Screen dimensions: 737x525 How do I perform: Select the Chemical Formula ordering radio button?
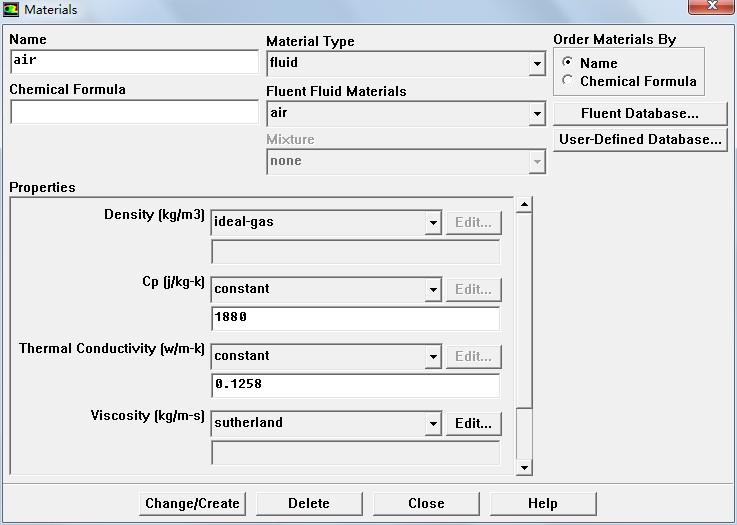tap(568, 81)
